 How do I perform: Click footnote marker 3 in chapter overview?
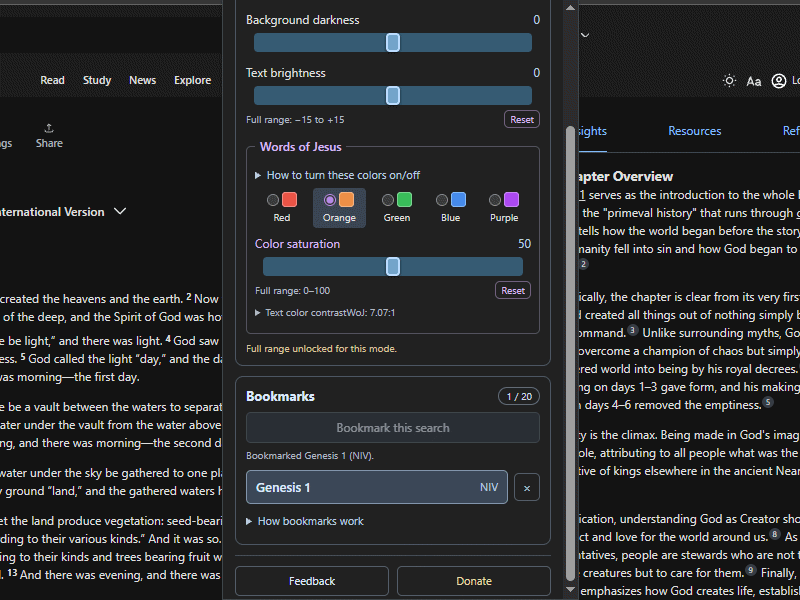point(632,330)
